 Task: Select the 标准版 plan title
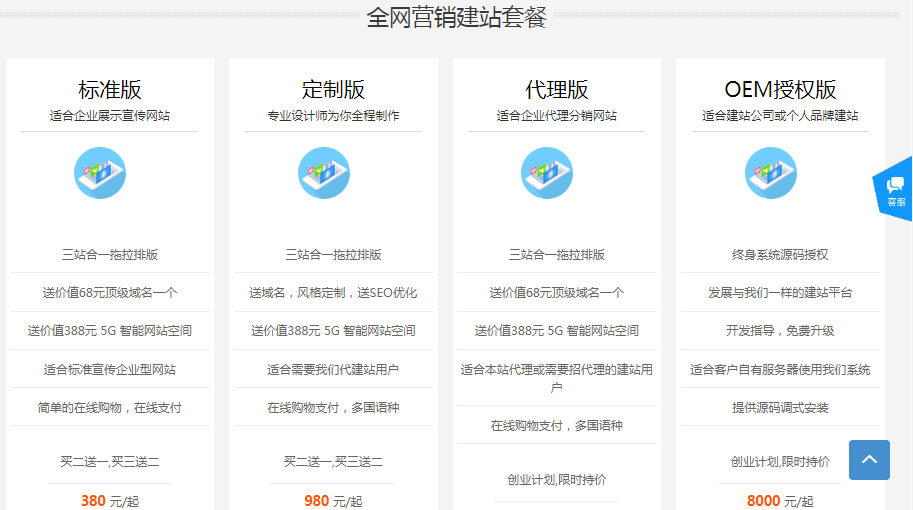[x=110, y=89]
